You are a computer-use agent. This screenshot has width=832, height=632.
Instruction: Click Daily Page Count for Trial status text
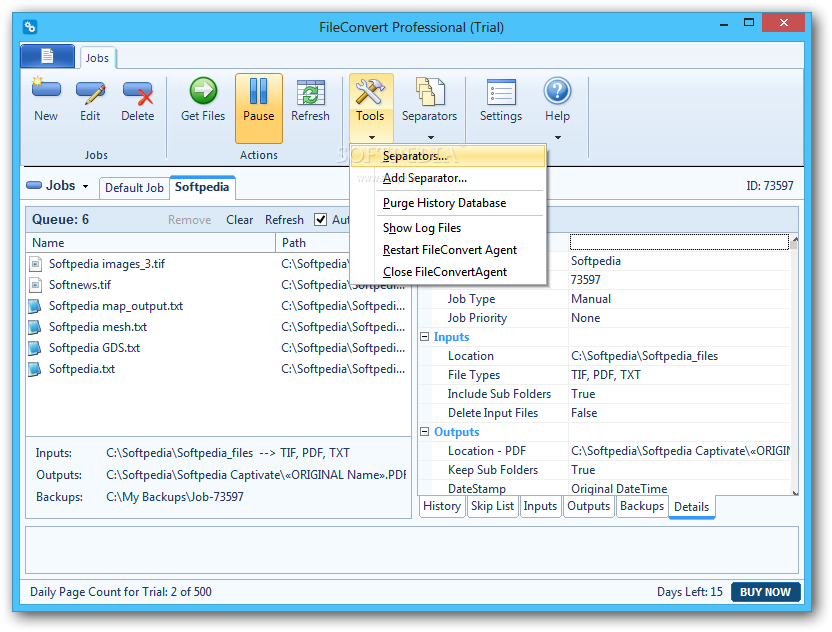121,592
